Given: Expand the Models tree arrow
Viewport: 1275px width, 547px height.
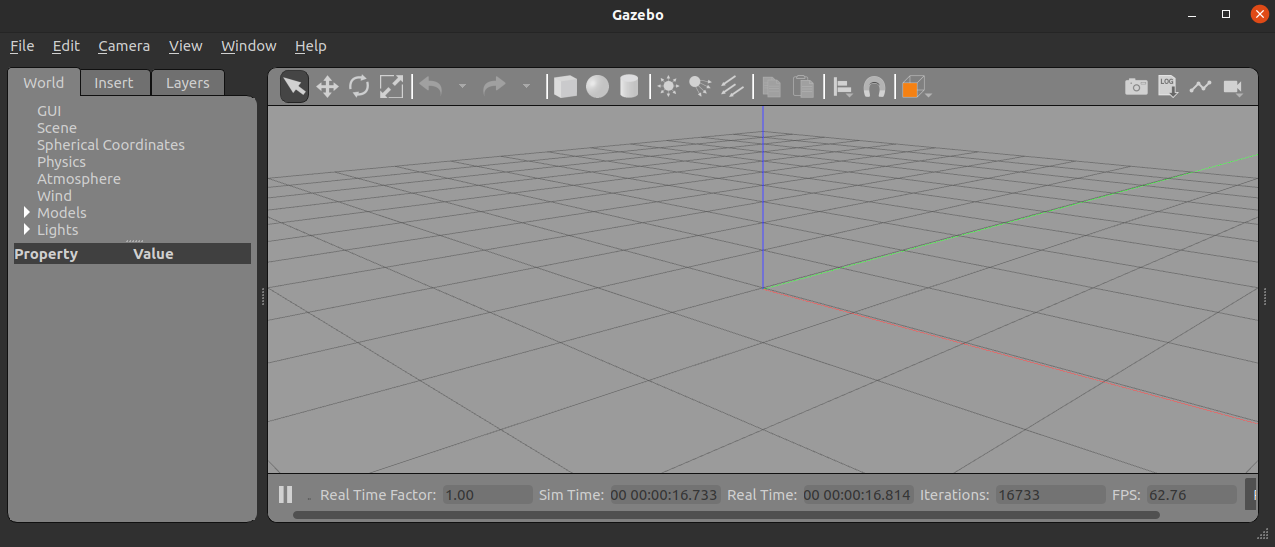Looking at the screenshot, I should coord(27,213).
